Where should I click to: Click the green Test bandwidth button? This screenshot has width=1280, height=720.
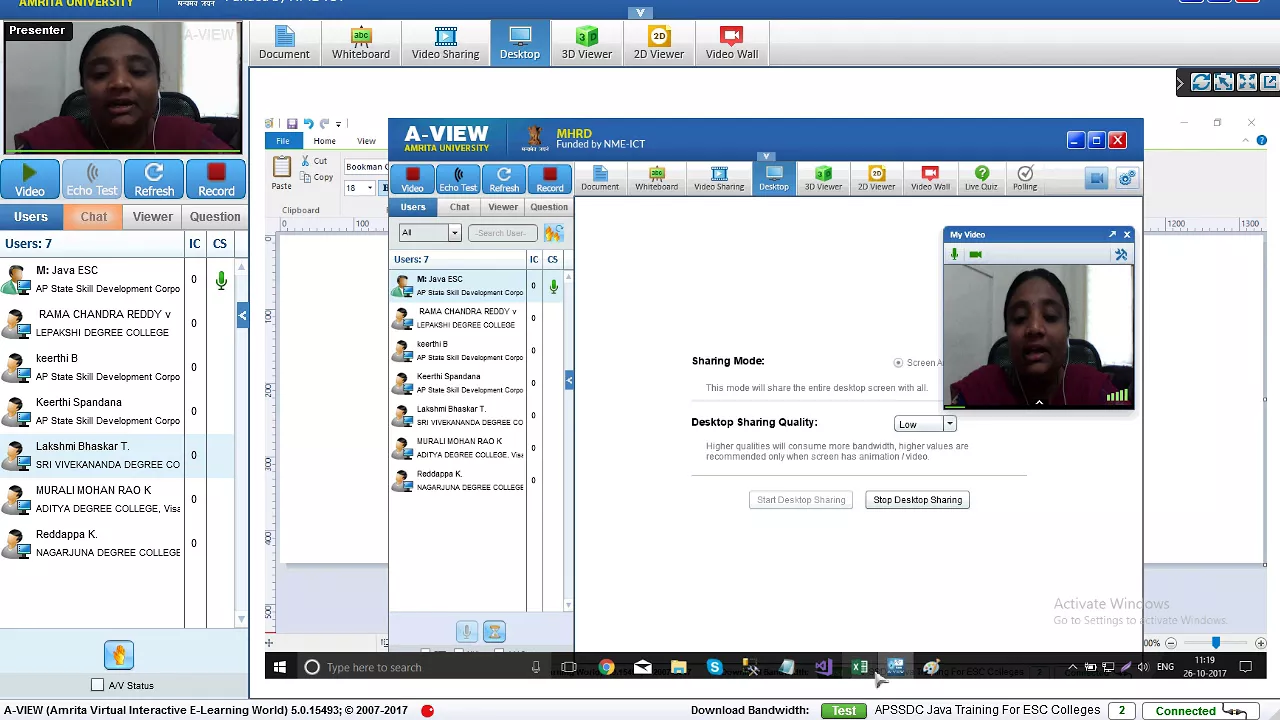(x=844, y=710)
